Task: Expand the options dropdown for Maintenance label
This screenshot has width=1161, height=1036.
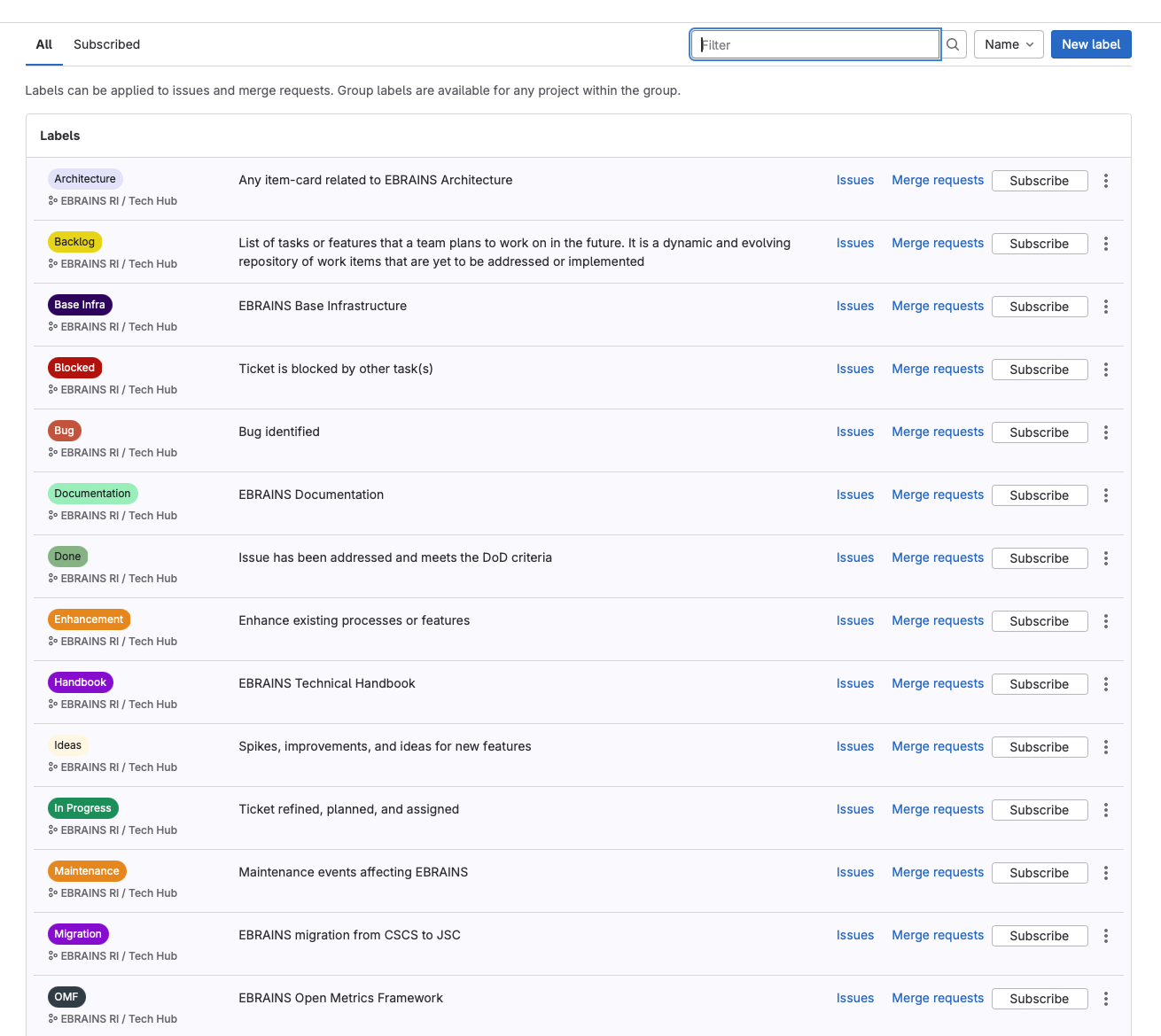Action: coord(1105,873)
